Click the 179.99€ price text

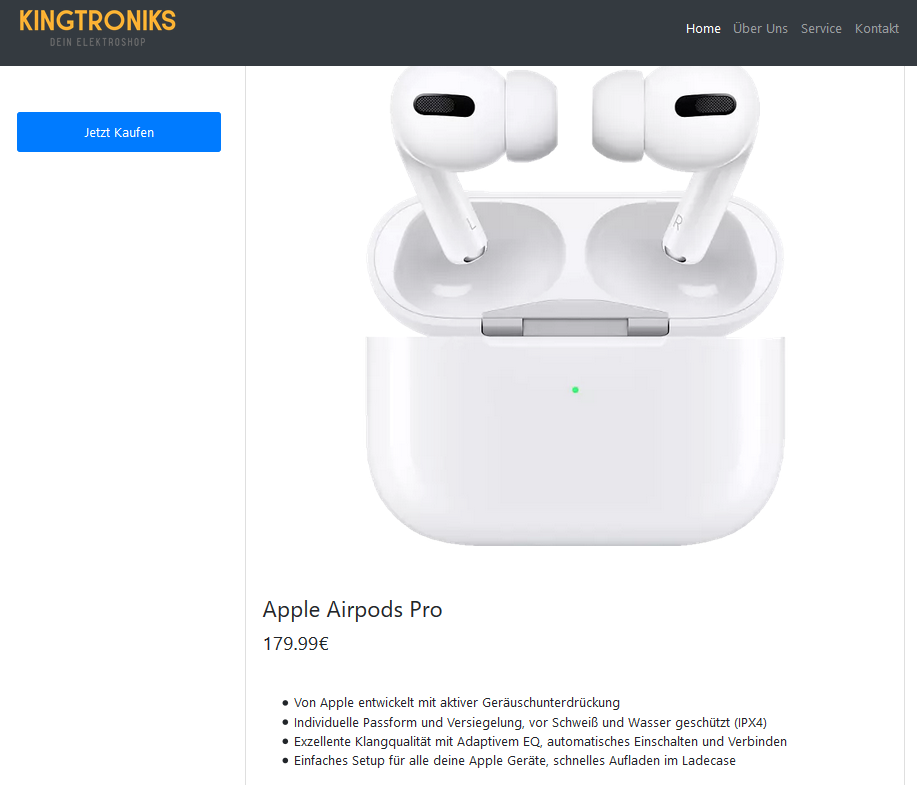(x=296, y=643)
